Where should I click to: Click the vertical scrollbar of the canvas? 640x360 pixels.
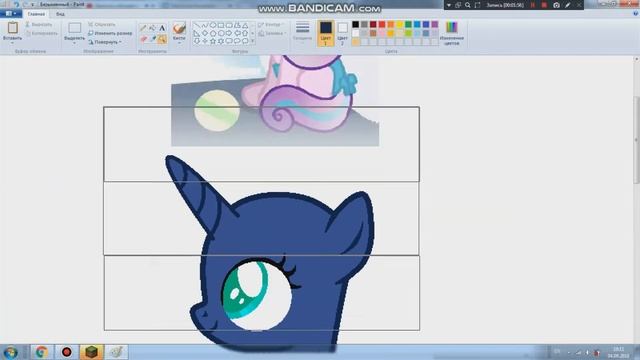click(x=636, y=140)
